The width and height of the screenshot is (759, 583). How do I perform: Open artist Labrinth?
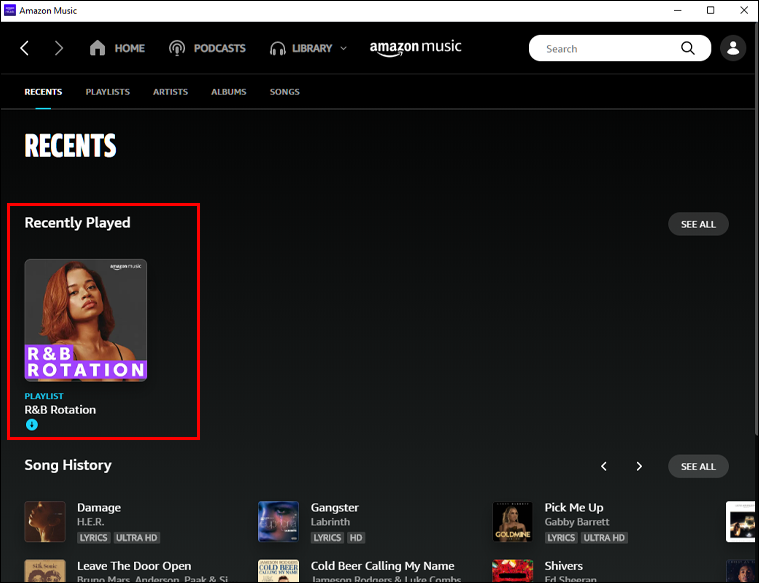click(x=330, y=522)
